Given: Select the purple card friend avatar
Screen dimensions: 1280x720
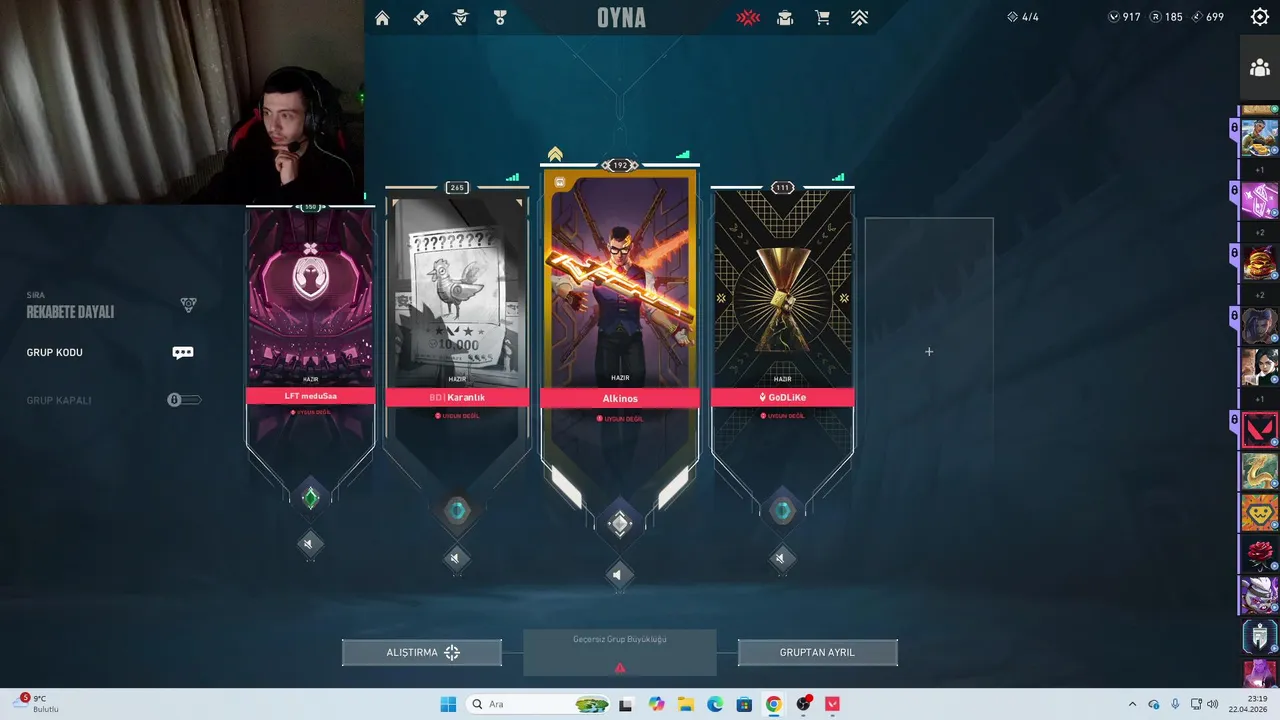Looking at the screenshot, I should (1260, 200).
